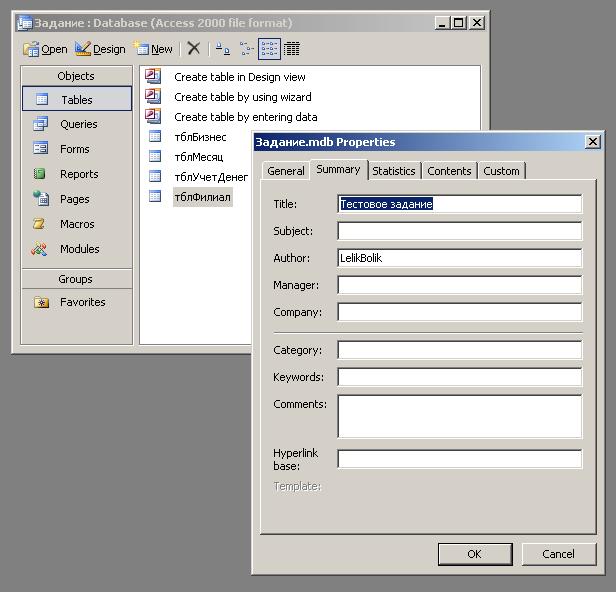Screen dimensions: 616x592
Task: Select the List view icon
Action: tap(269, 49)
